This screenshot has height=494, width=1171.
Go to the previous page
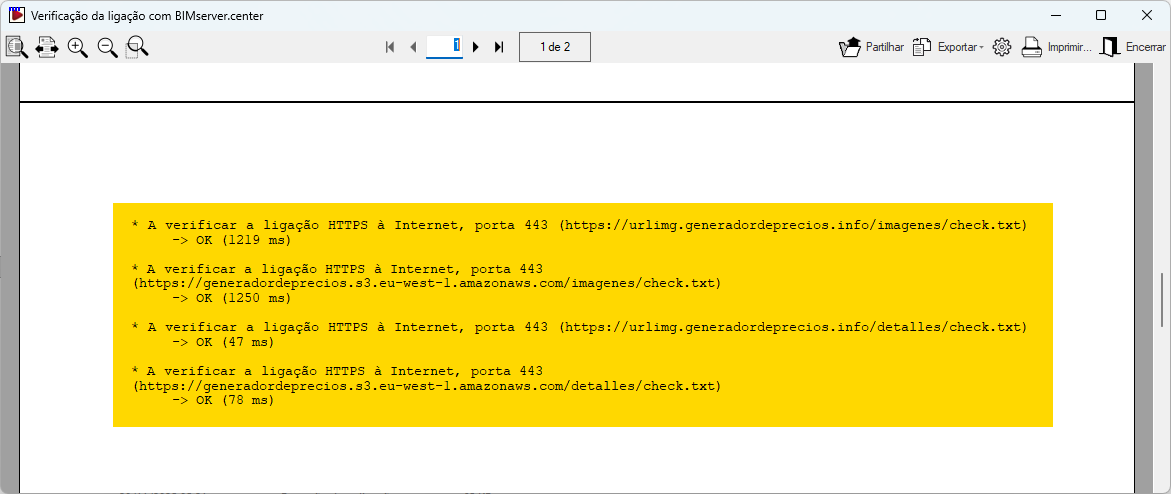(x=413, y=47)
